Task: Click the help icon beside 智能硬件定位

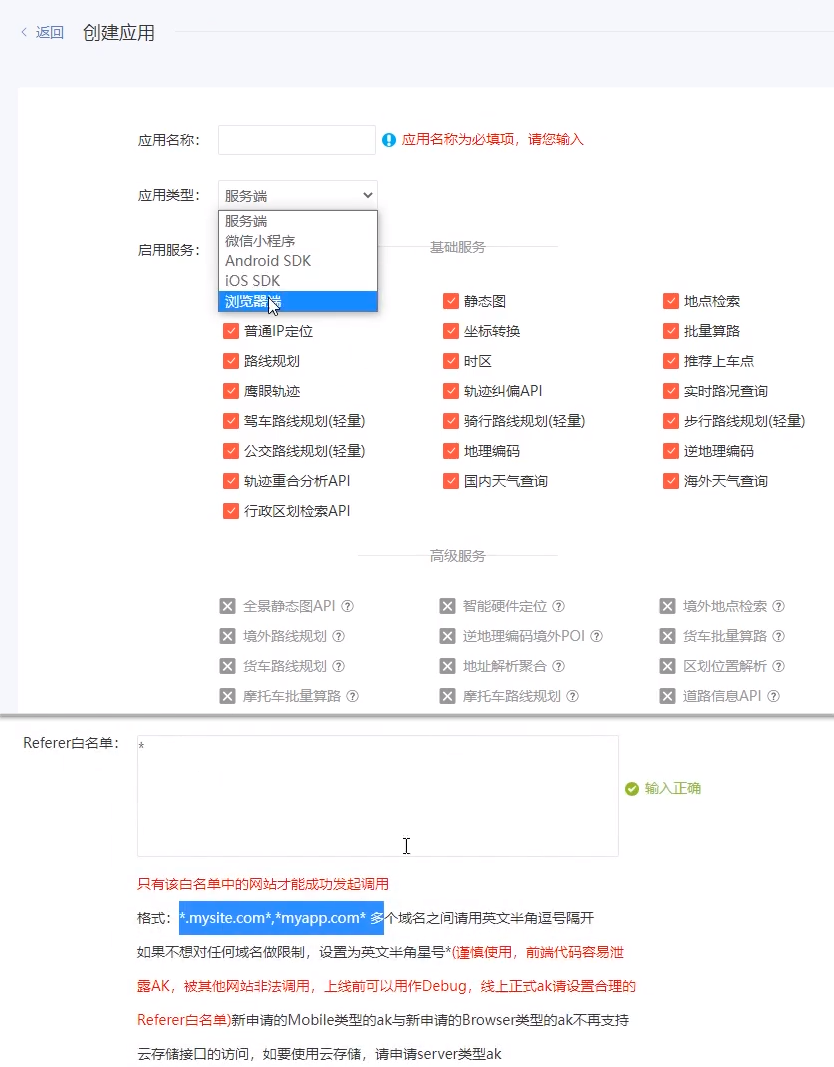Action: pos(558,606)
